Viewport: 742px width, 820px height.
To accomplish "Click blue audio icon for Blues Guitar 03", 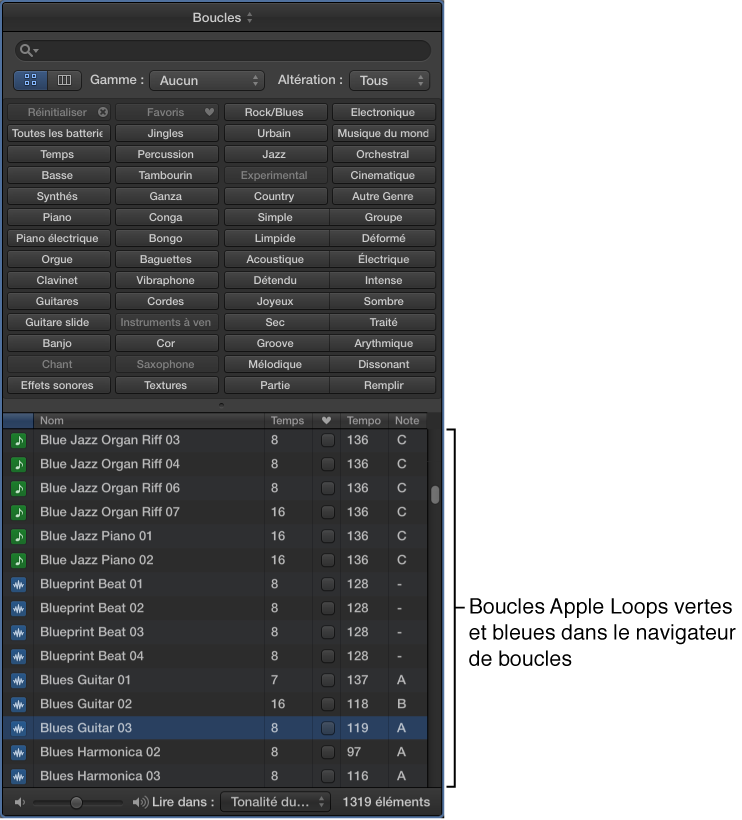I will click(19, 728).
